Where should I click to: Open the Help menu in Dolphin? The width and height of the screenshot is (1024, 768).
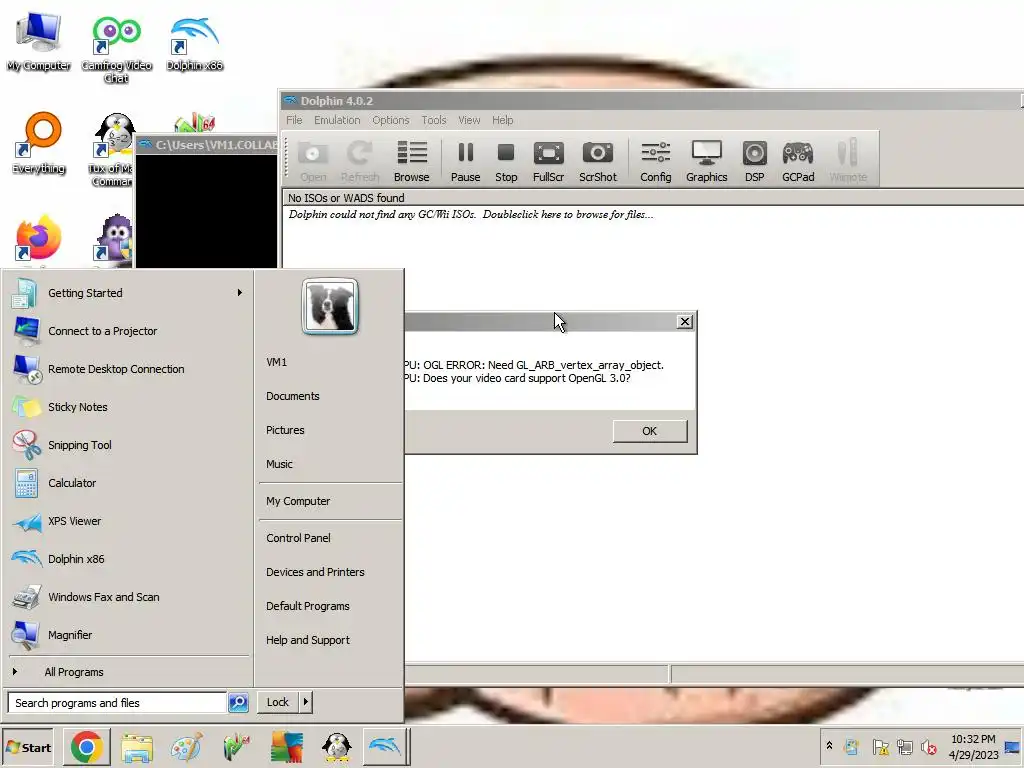pyautogui.click(x=502, y=120)
